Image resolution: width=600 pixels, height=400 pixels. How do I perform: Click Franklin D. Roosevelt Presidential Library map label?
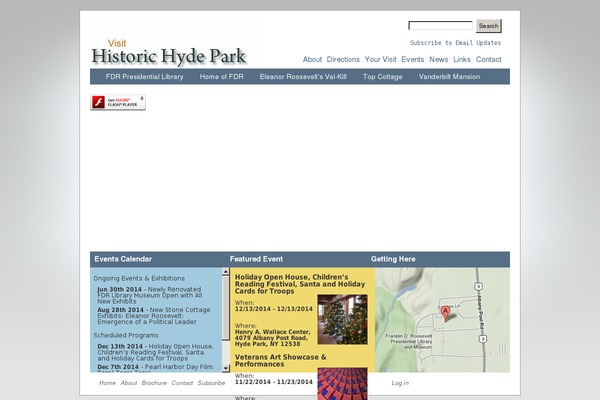coord(409,341)
